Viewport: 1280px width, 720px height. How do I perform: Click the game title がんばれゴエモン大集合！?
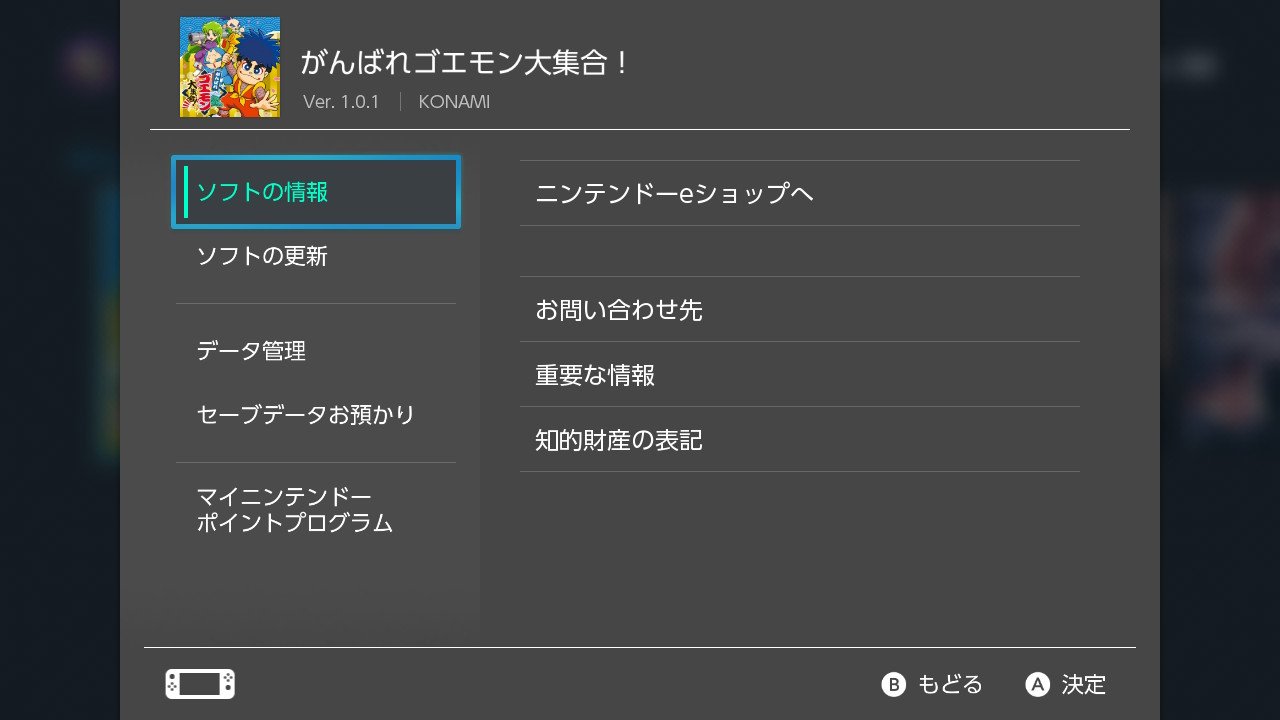[x=466, y=63]
